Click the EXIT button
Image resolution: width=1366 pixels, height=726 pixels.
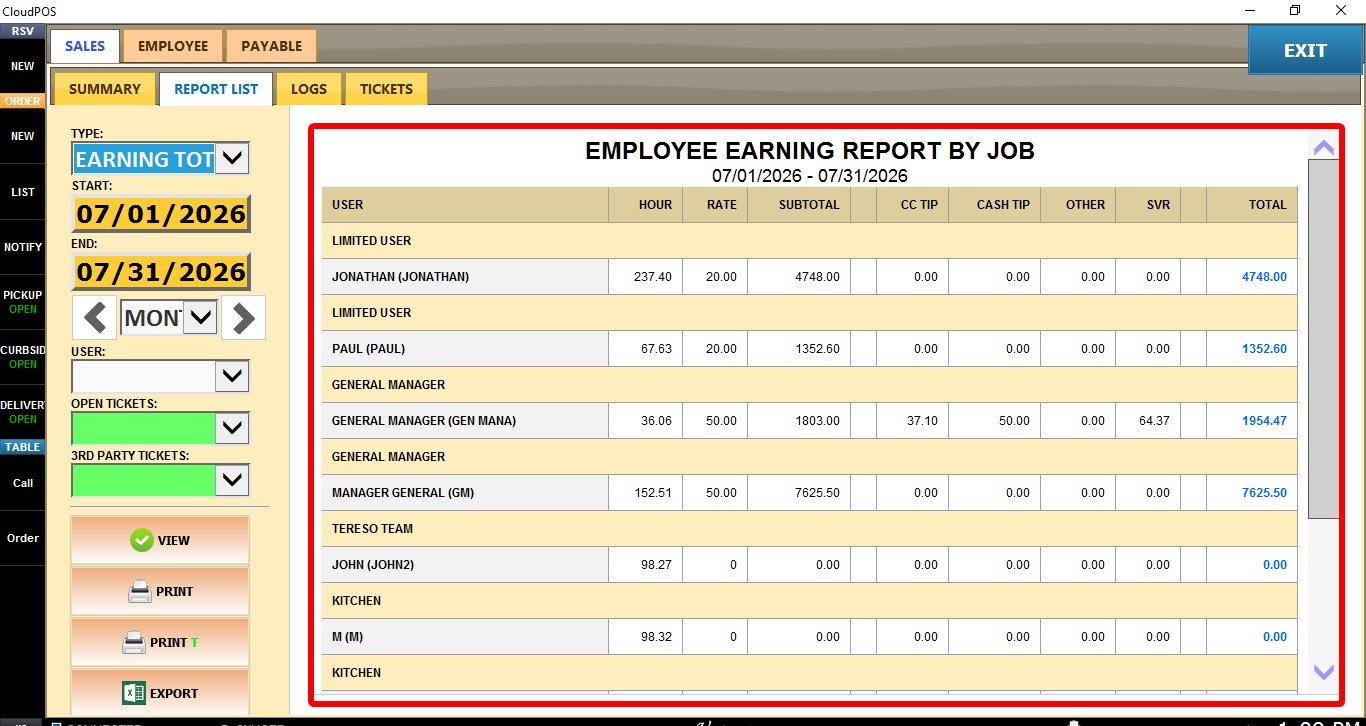coord(1305,51)
